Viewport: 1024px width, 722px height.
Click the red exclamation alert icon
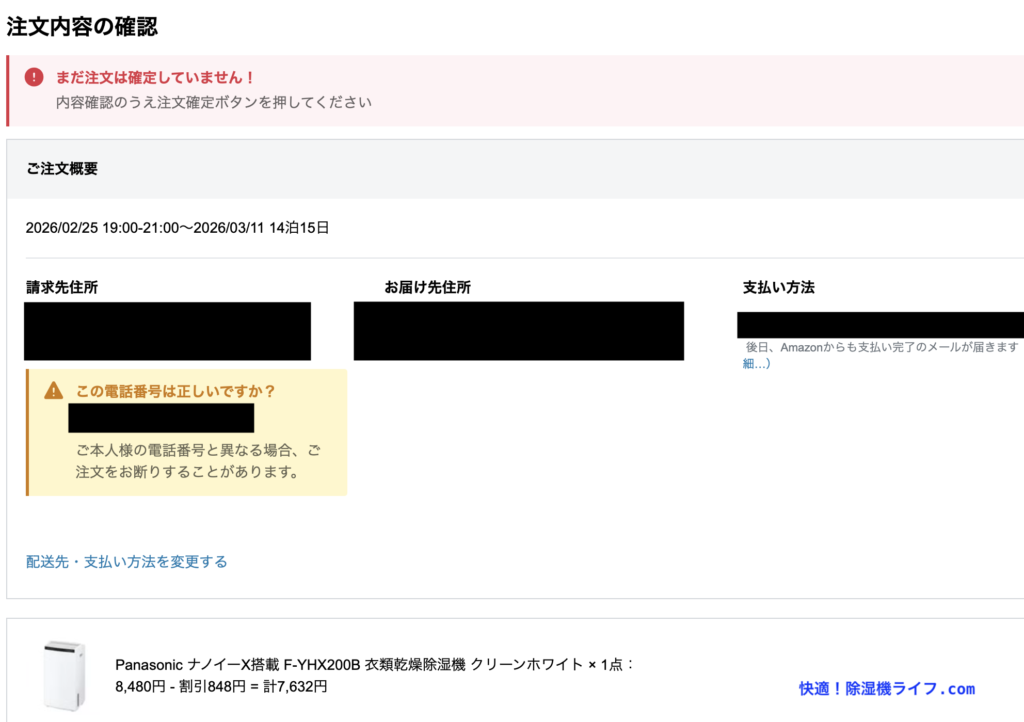[x=34, y=77]
